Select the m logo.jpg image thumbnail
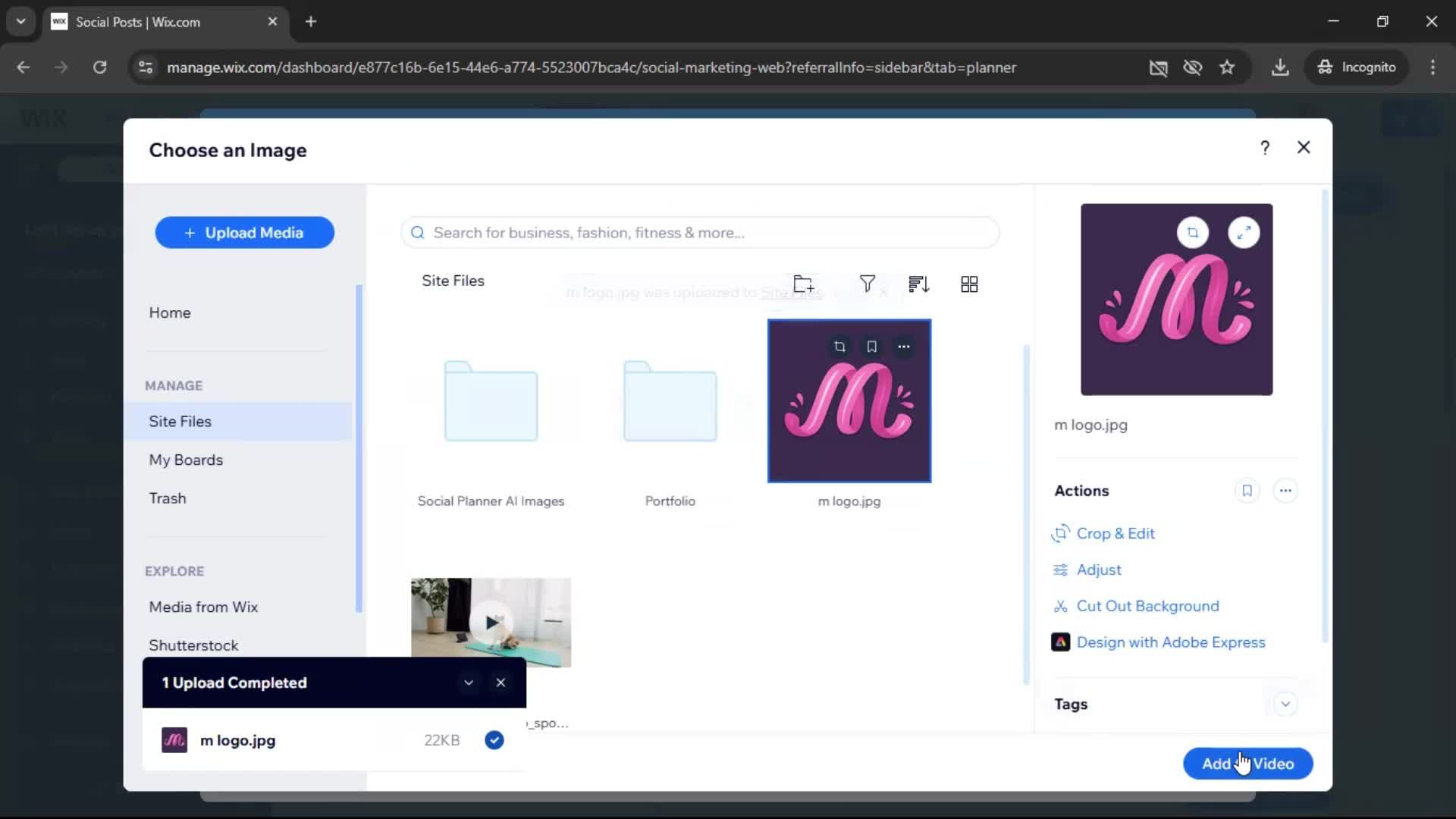 point(849,401)
